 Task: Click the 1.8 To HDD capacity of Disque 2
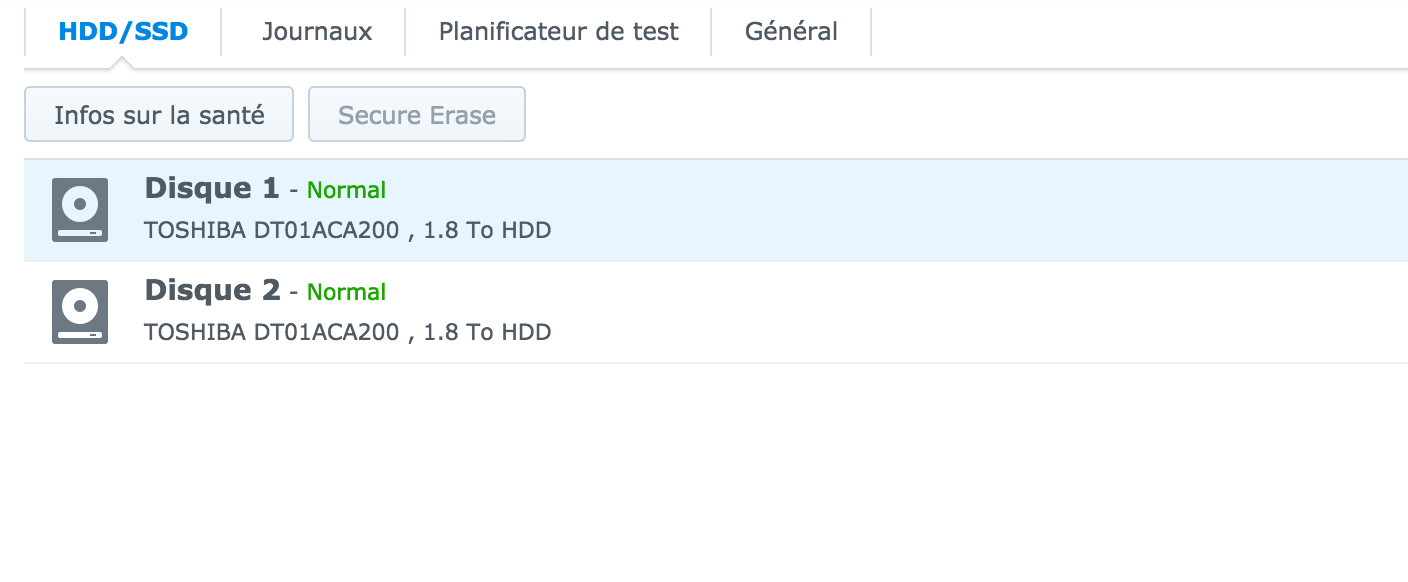coord(487,332)
